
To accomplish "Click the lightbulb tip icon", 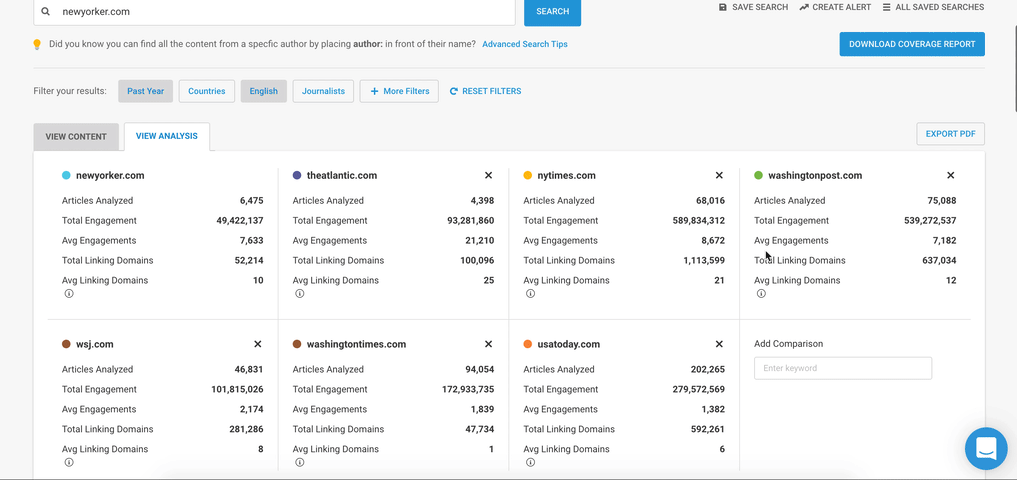I will point(37,45).
